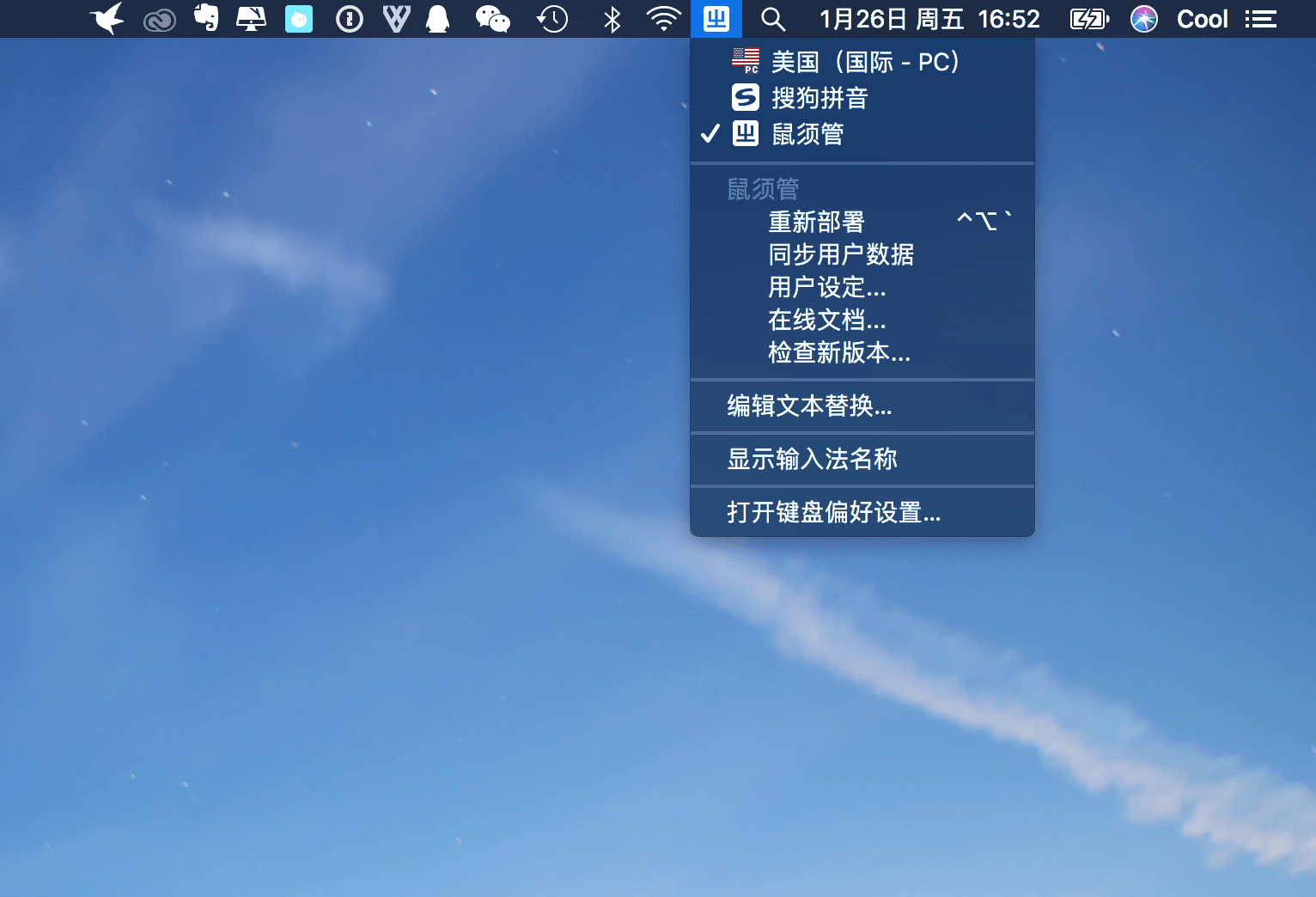Click the bird icon in menu bar
The image size is (1316, 897).
click(108, 18)
